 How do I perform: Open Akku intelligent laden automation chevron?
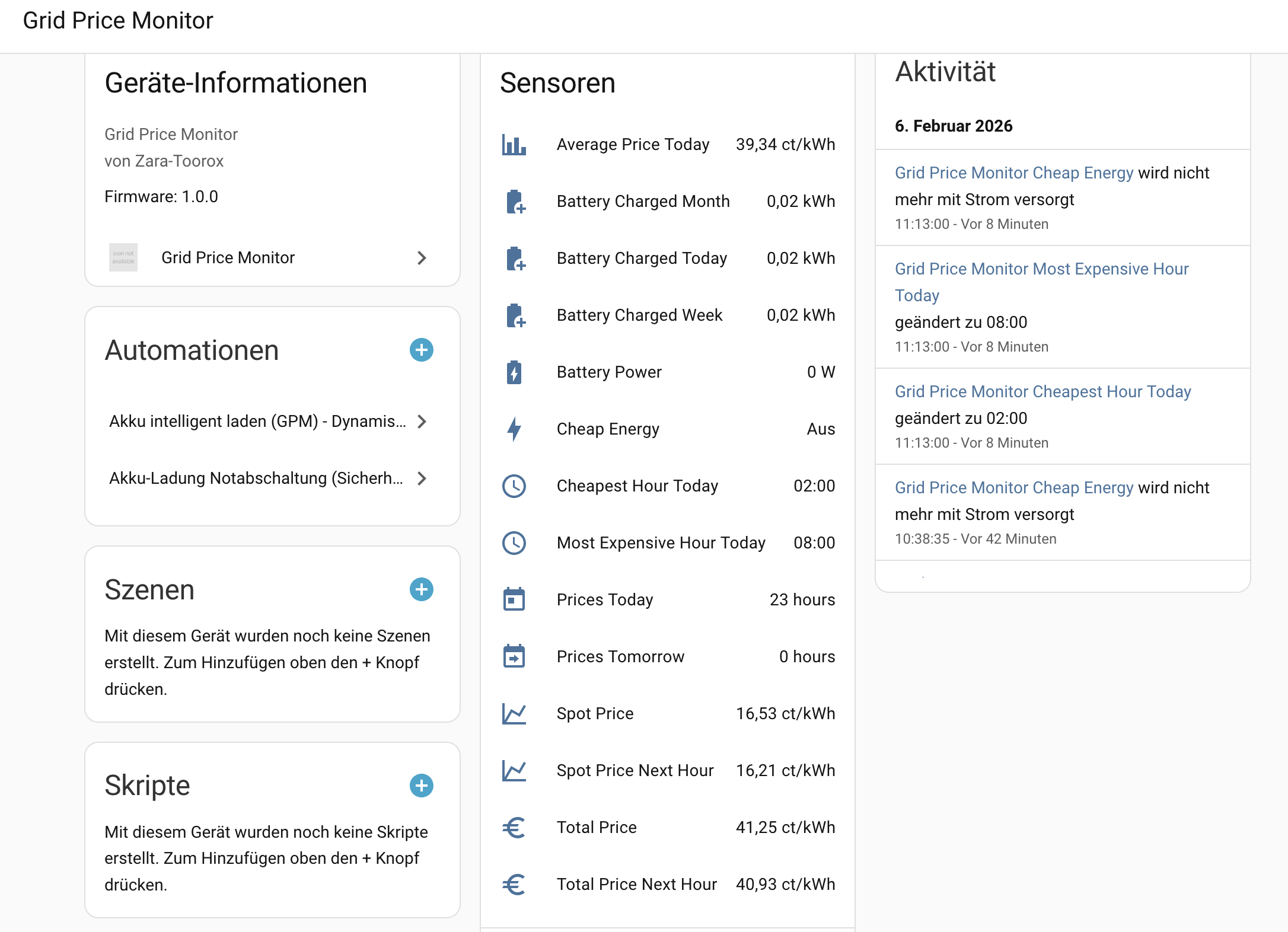coord(422,422)
